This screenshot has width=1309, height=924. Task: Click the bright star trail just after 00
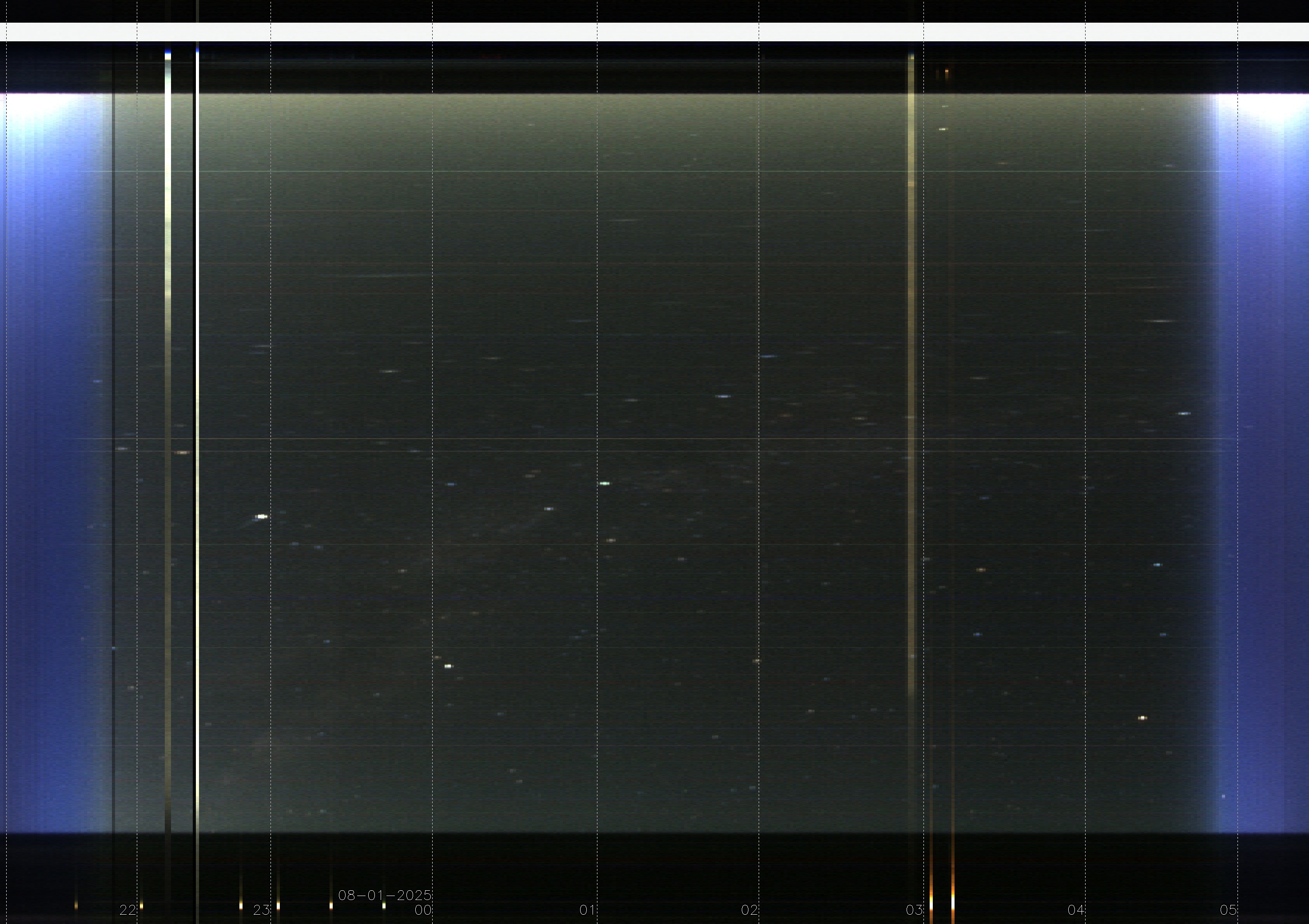448,666
